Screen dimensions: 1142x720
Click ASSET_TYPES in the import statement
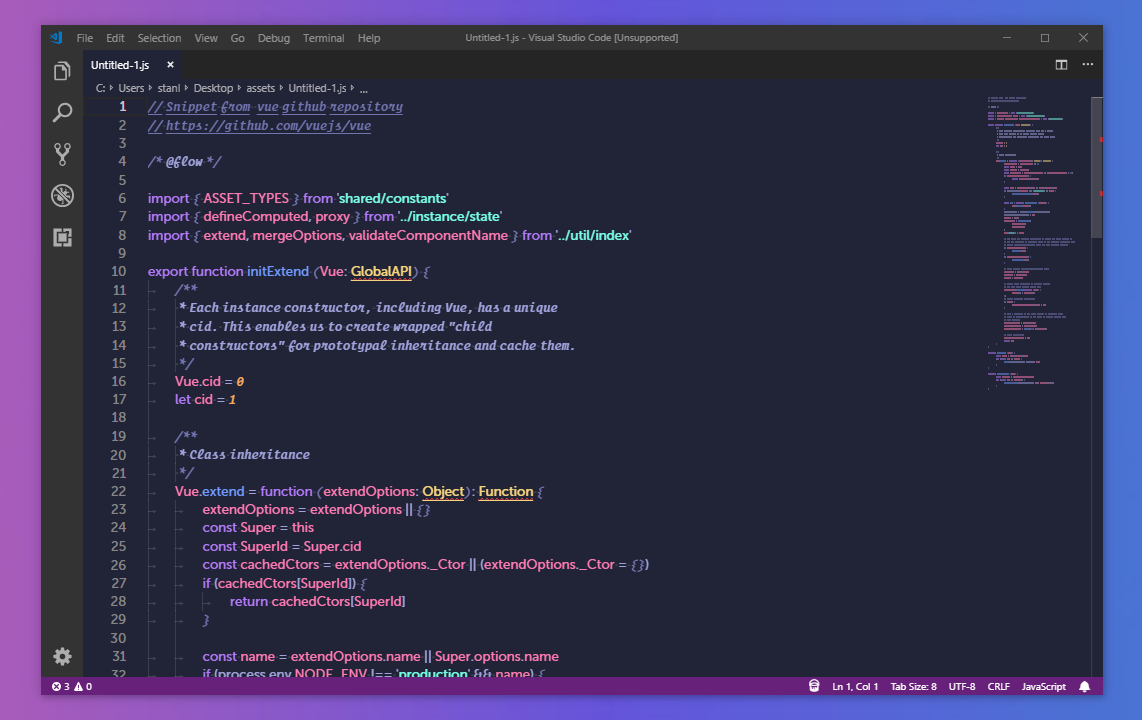[245, 198]
